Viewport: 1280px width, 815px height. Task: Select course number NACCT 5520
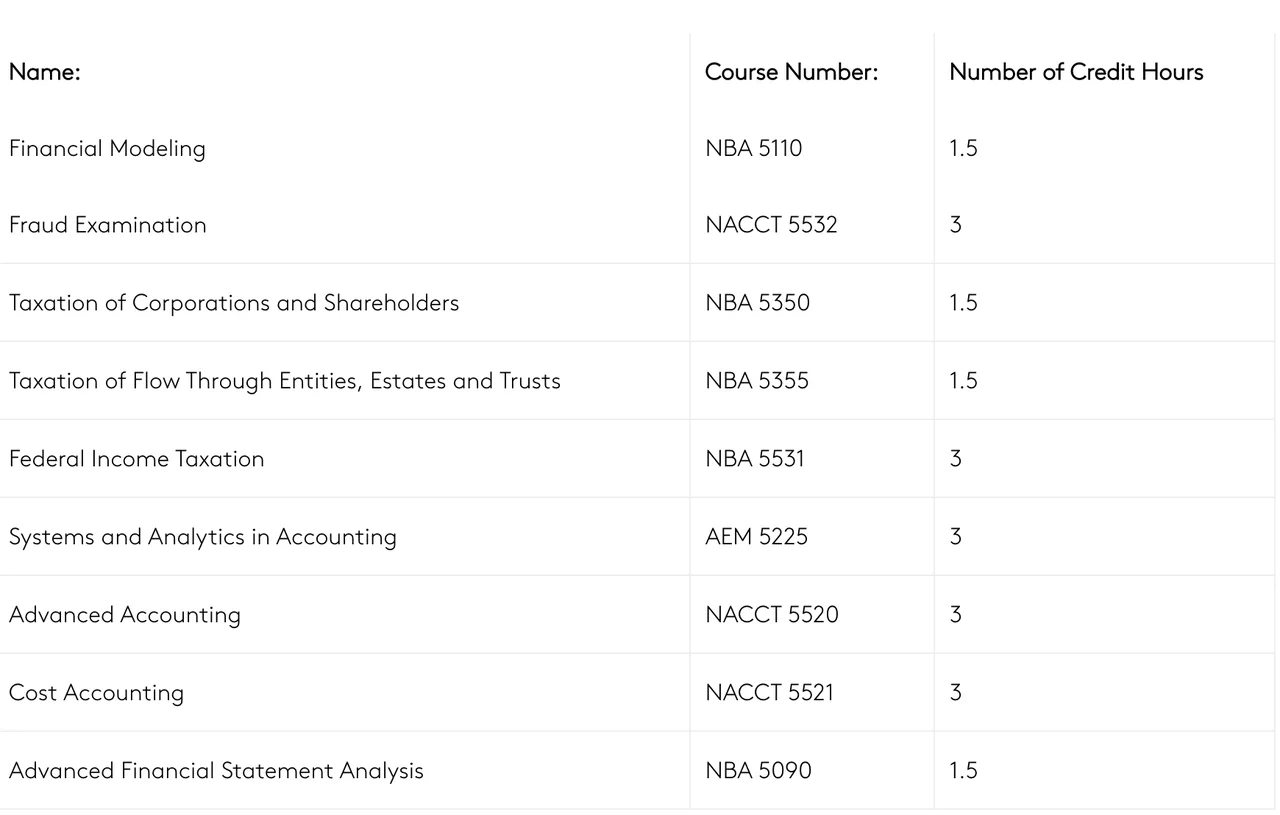772,615
